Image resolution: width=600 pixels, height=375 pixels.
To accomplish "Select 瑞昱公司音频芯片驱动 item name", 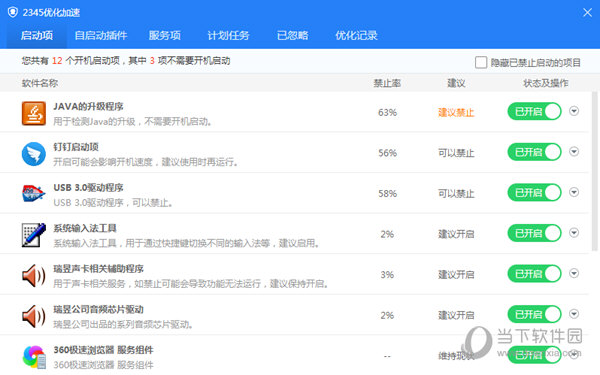I will click(98, 309).
